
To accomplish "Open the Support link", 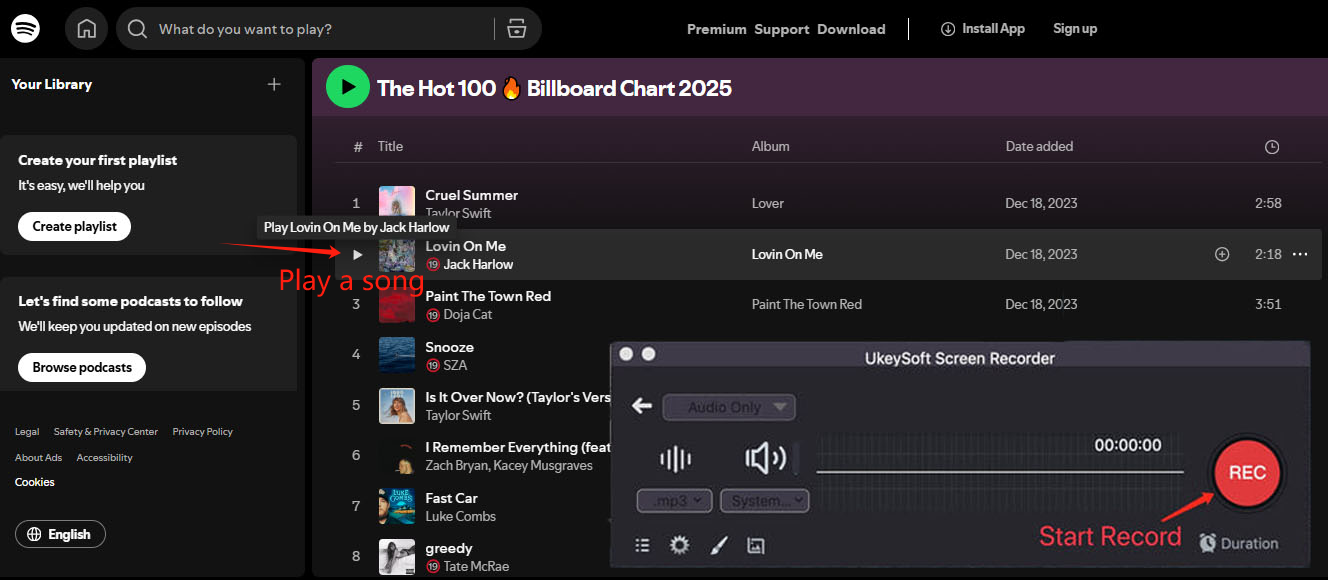I will tap(782, 29).
